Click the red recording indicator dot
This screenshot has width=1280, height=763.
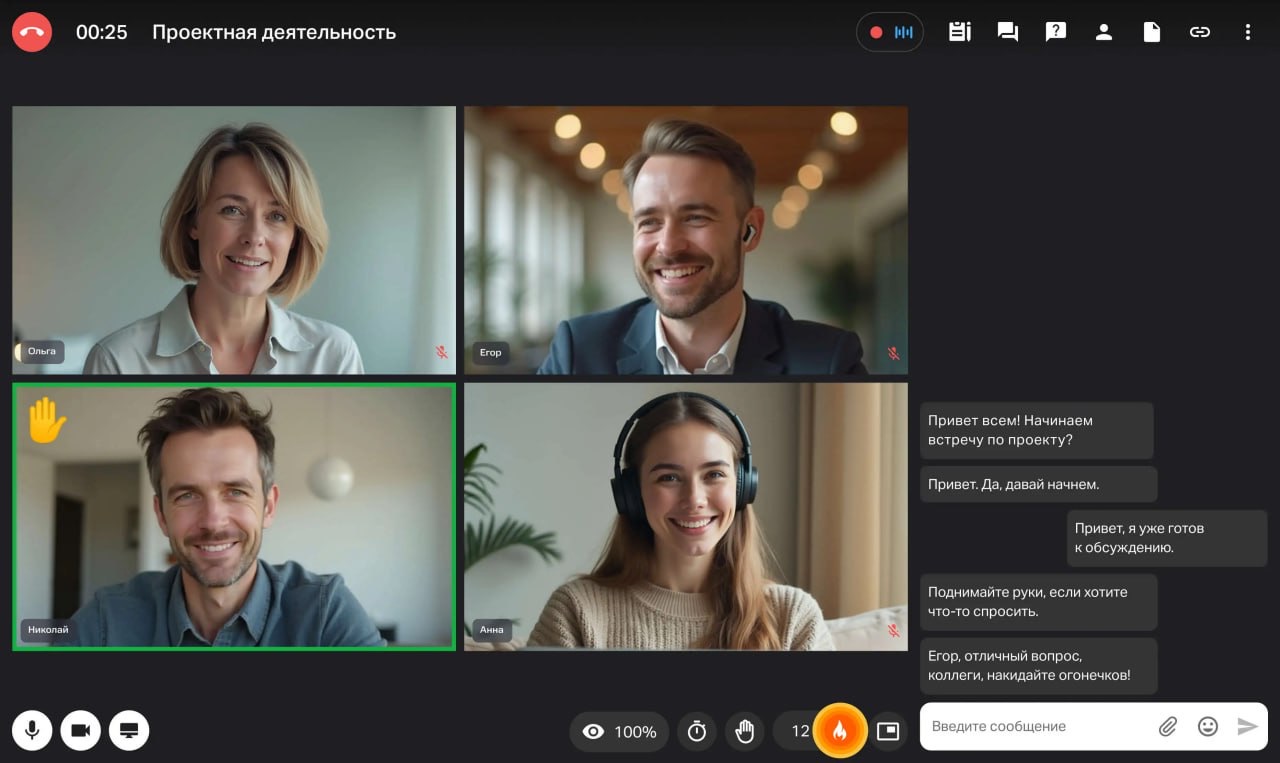(x=876, y=32)
